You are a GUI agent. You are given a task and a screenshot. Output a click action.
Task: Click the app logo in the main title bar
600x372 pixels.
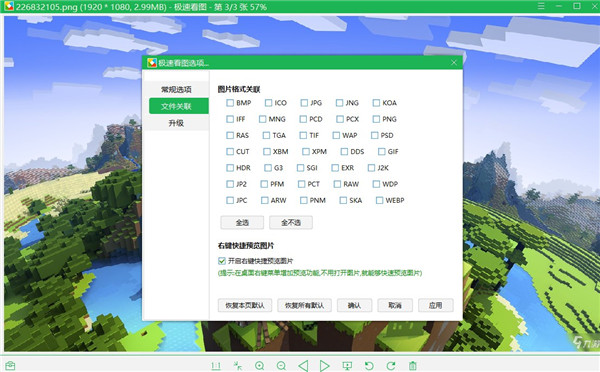pyautogui.click(x=9, y=6)
